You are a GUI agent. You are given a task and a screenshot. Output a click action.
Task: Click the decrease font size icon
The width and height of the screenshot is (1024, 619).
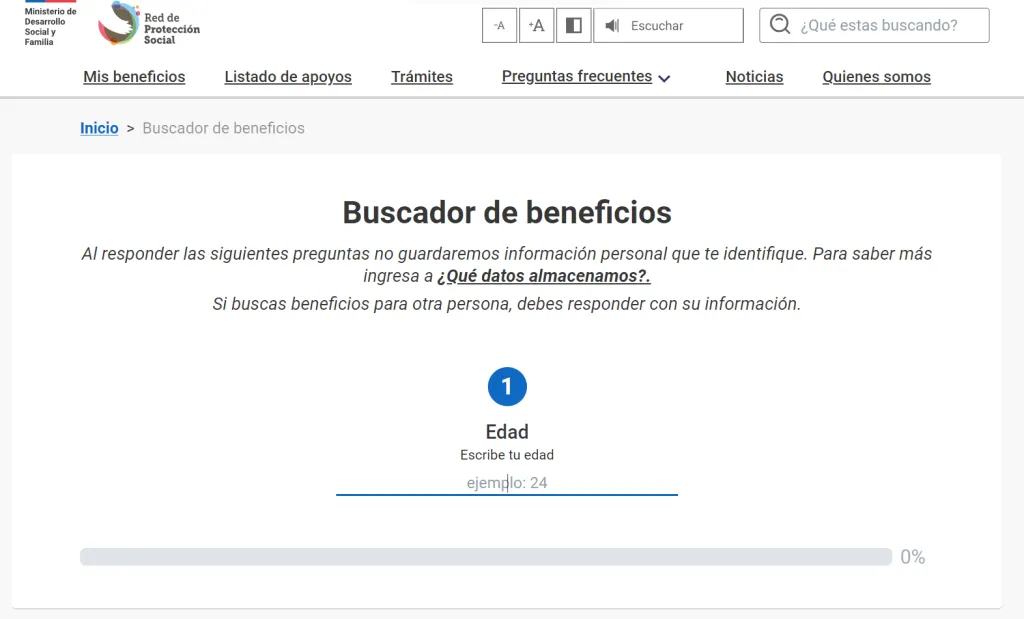point(499,25)
